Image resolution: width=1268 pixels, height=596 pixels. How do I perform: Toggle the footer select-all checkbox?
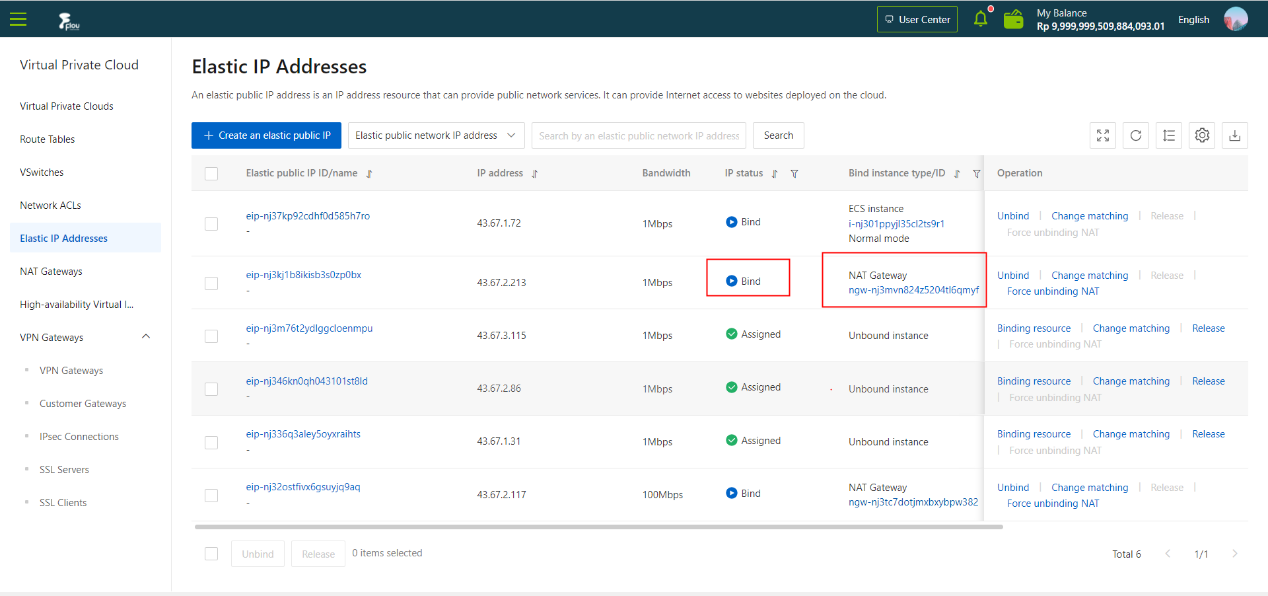click(211, 554)
